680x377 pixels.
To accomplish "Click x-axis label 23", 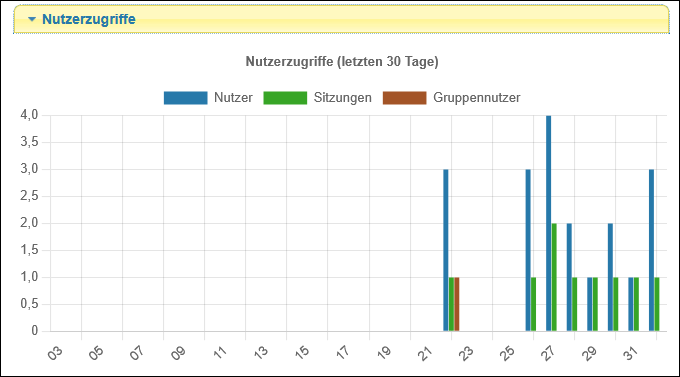I will (466, 353).
